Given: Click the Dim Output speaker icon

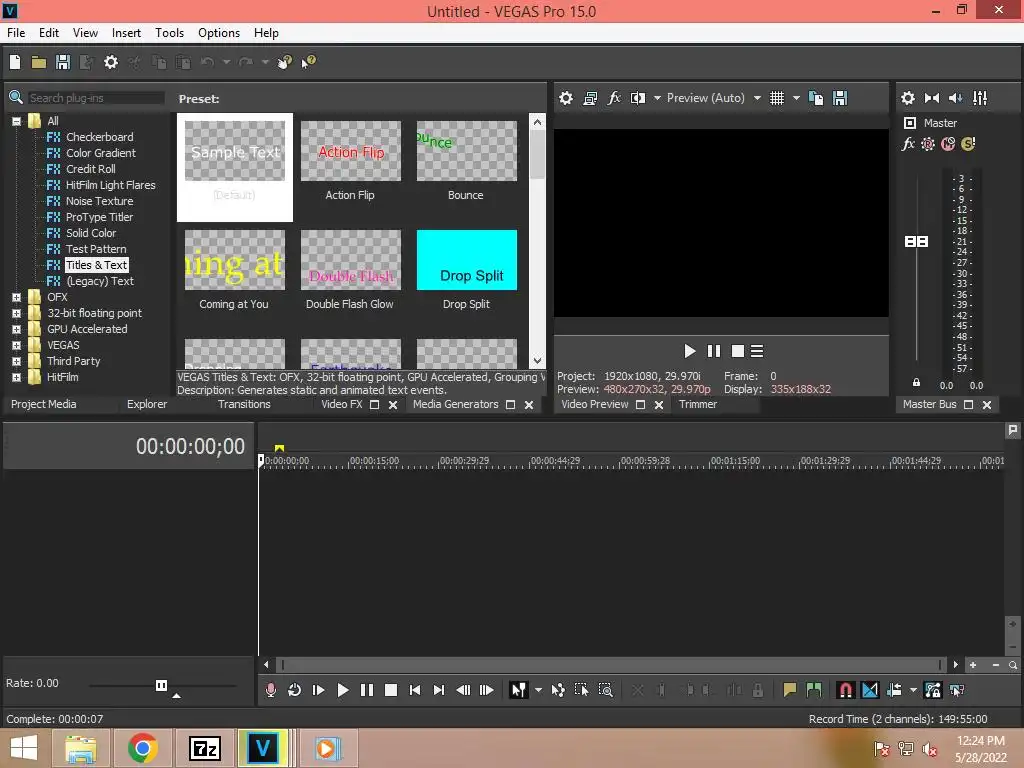Looking at the screenshot, I should pos(955,98).
